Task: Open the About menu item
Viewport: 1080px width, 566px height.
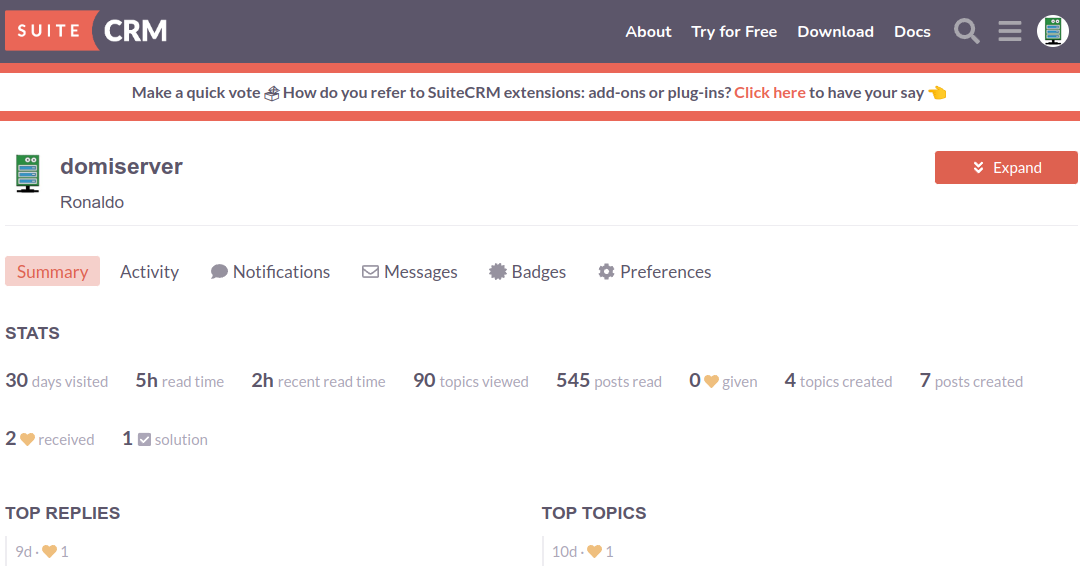Action: coord(648,31)
